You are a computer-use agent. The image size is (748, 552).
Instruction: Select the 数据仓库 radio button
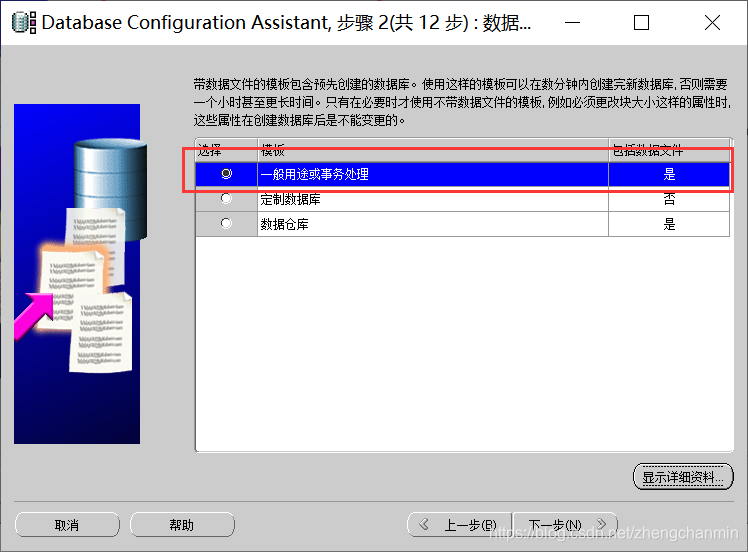click(227, 223)
